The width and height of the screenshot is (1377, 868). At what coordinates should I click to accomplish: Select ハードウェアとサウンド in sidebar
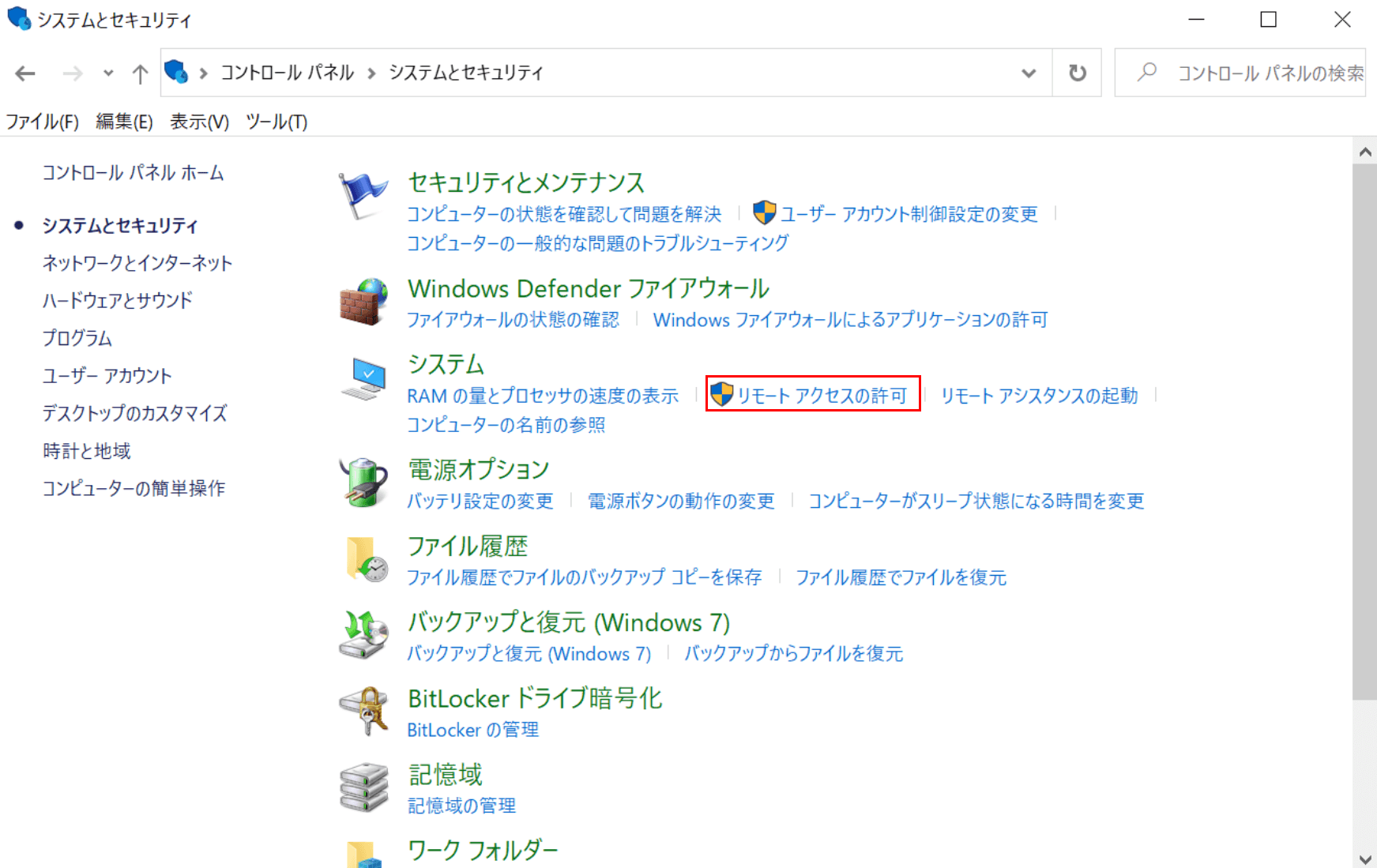118,300
